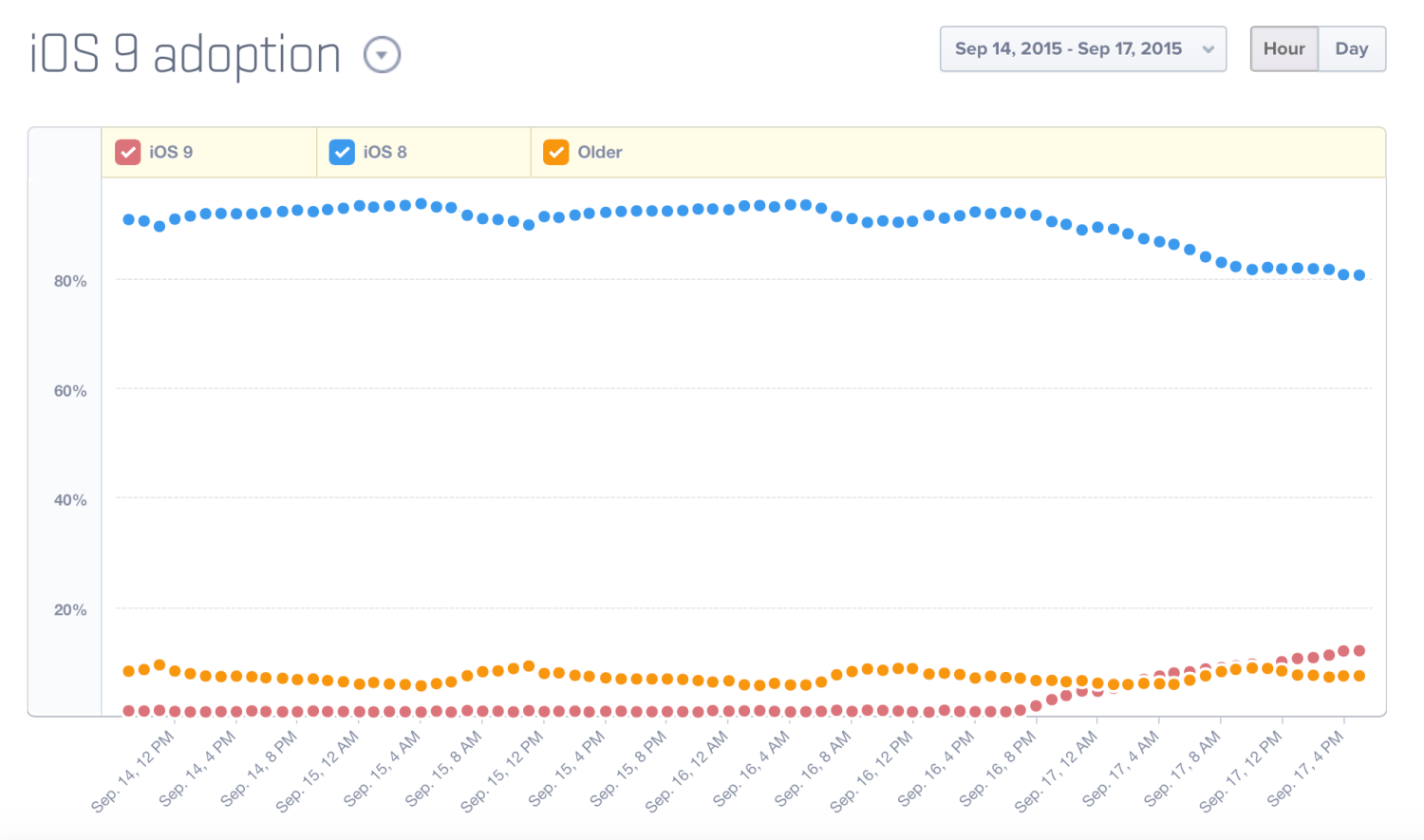This screenshot has width=1424, height=840.
Task: Open the Sep 14 - Sep 17 picker
Action: point(1082,48)
